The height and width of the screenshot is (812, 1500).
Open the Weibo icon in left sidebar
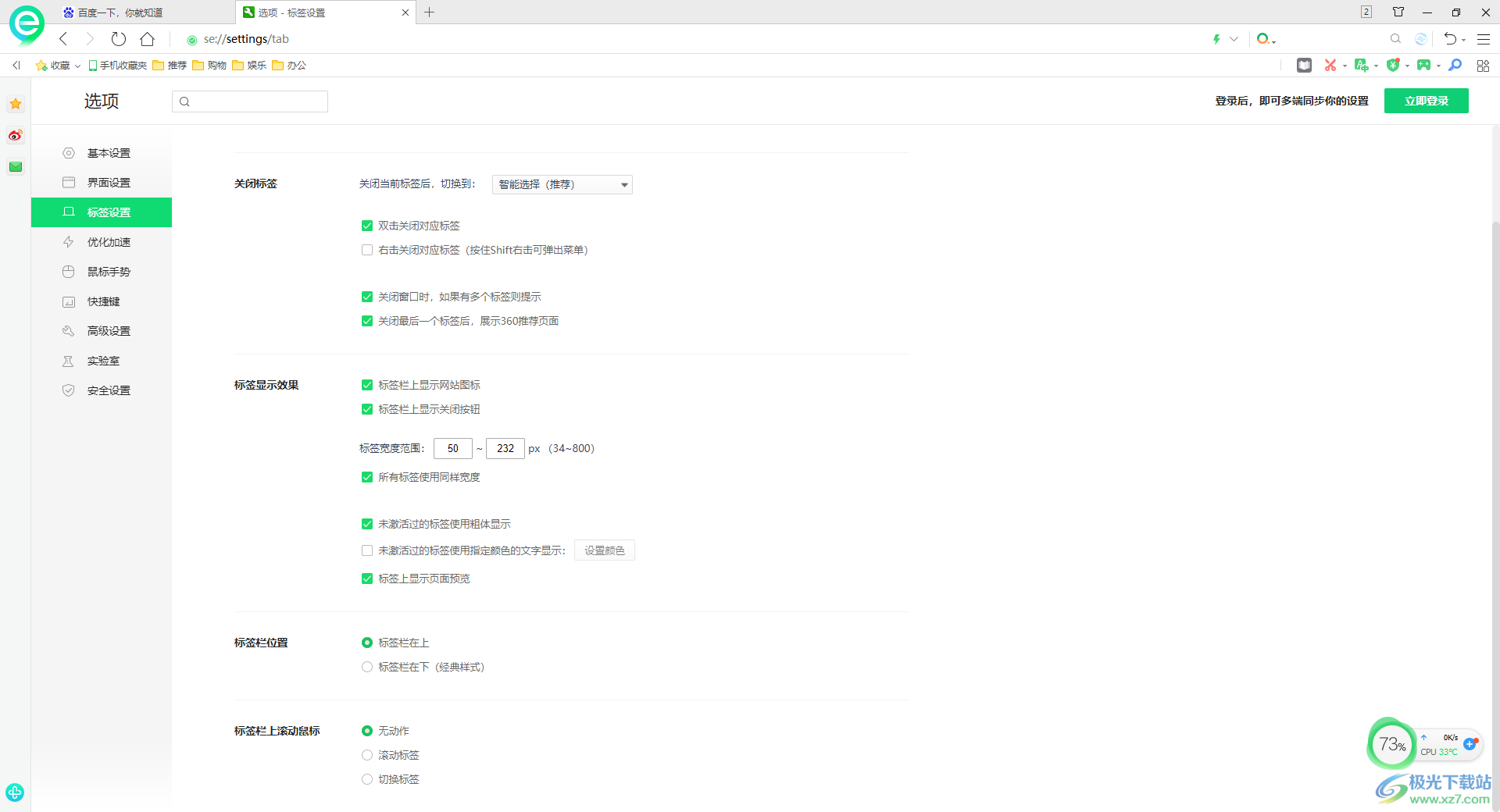click(x=16, y=135)
